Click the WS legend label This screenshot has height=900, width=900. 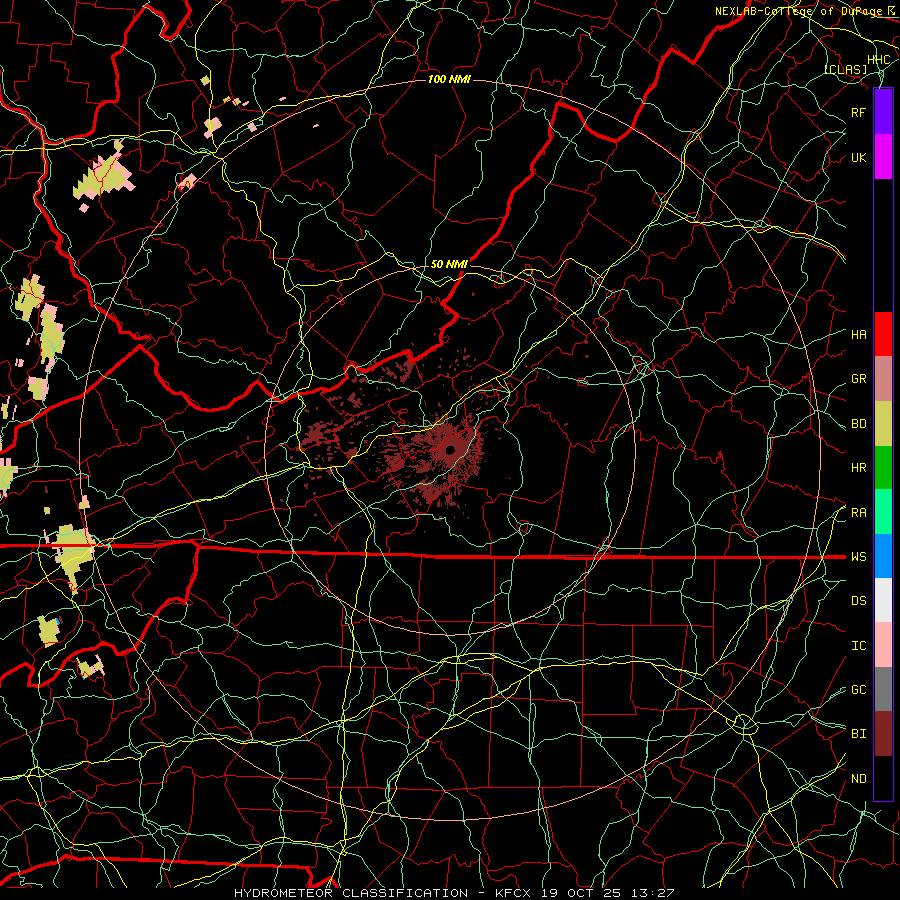point(858,557)
